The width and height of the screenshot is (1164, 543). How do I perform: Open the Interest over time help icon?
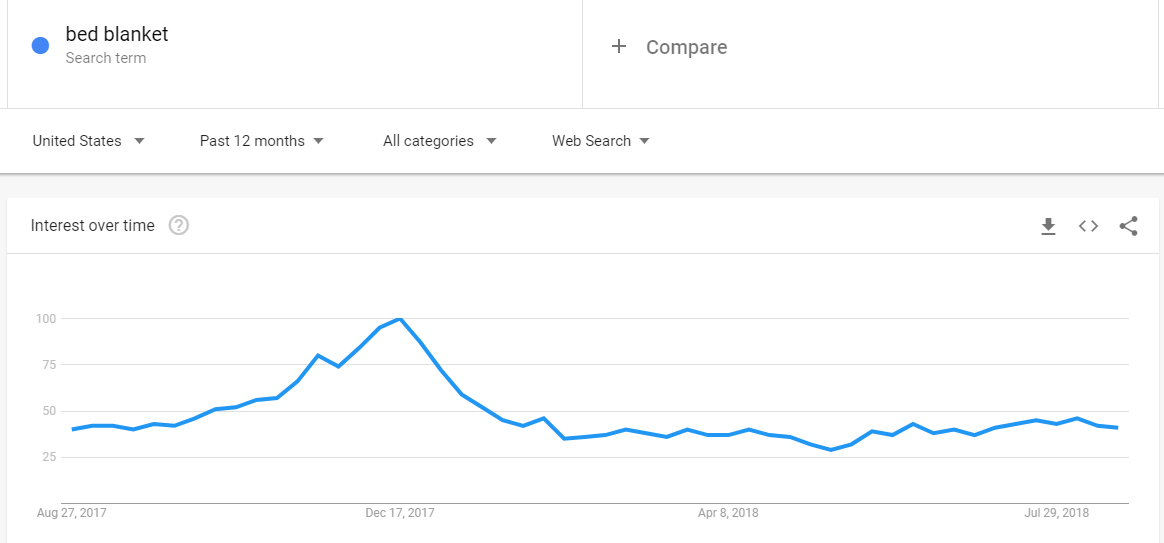pos(179,225)
